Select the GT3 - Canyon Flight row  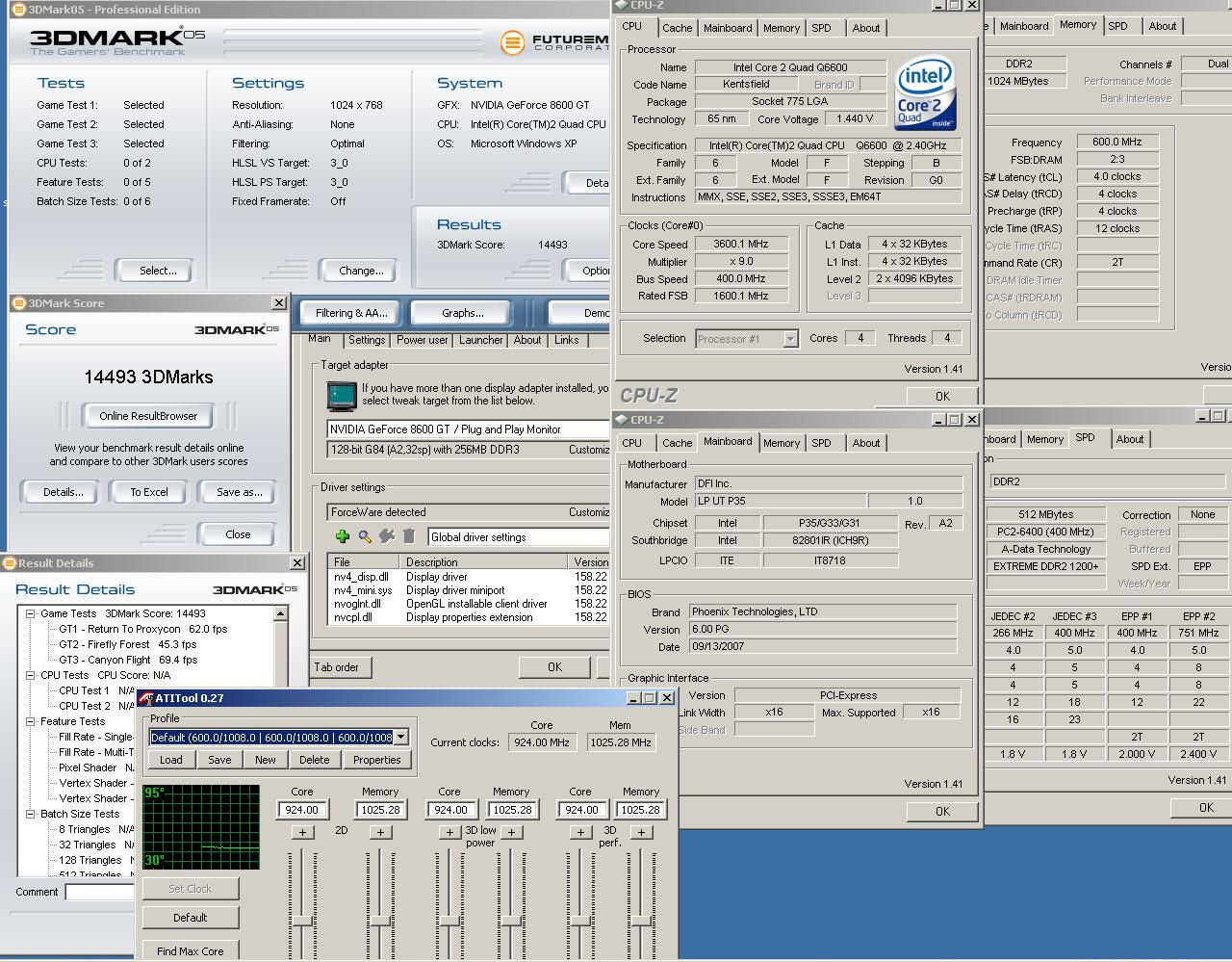click(128, 660)
